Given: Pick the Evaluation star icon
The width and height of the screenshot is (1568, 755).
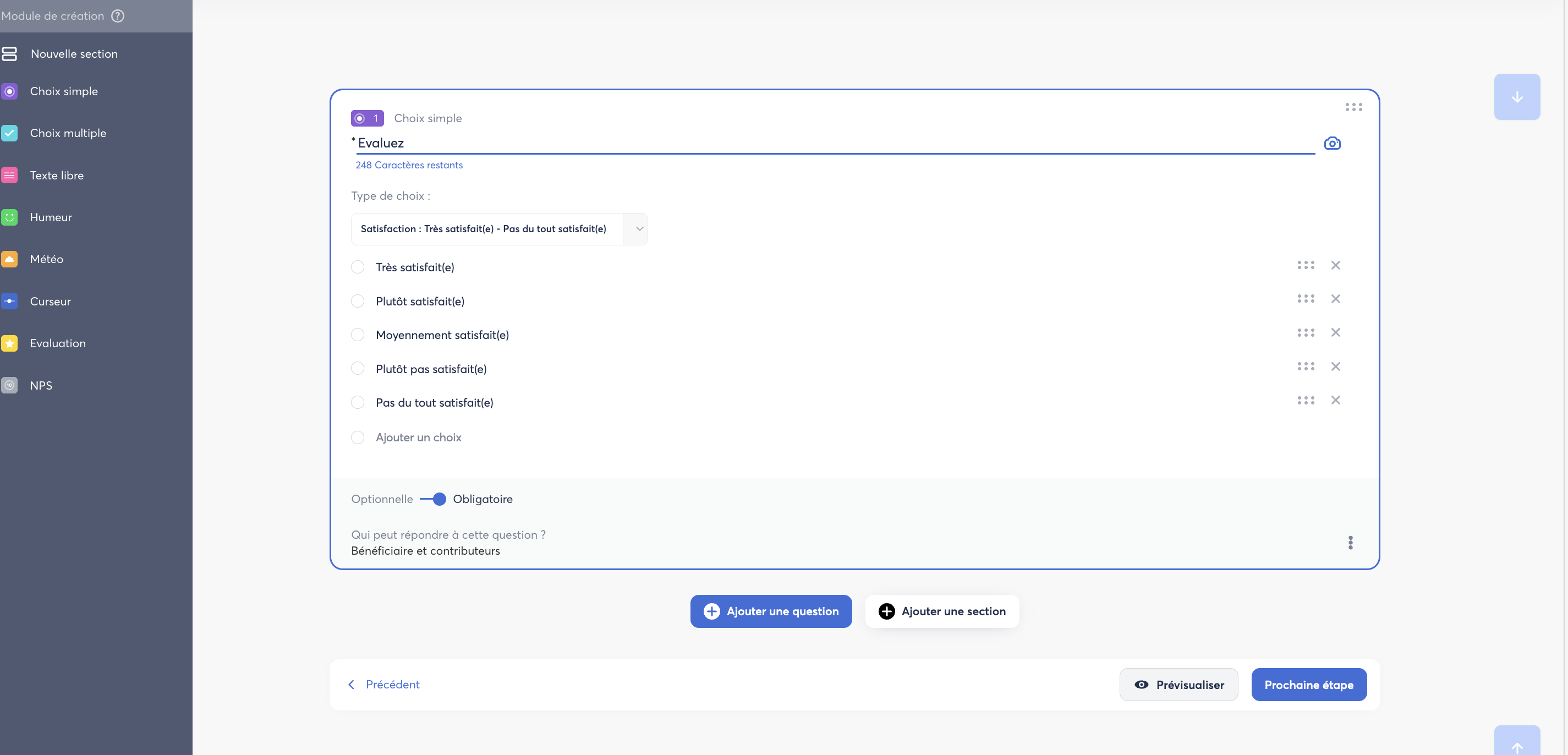Looking at the screenshot, I should (10, 343).
